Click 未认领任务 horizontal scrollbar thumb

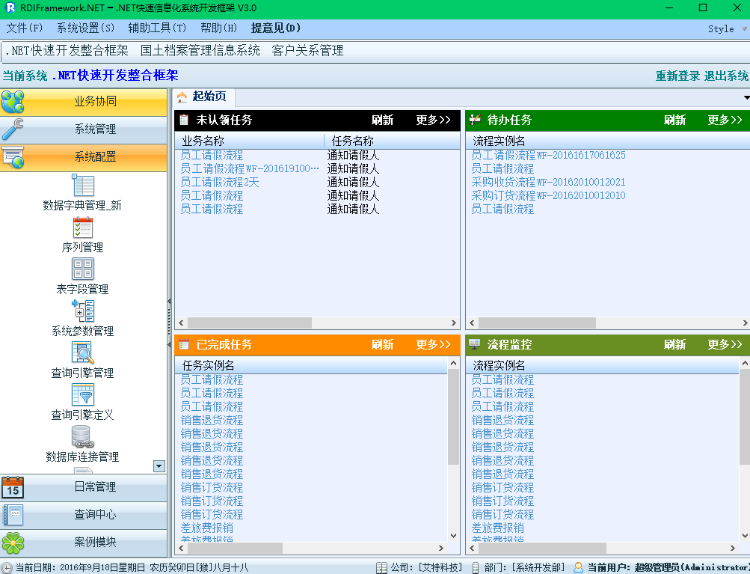click(x=250, y=323)
